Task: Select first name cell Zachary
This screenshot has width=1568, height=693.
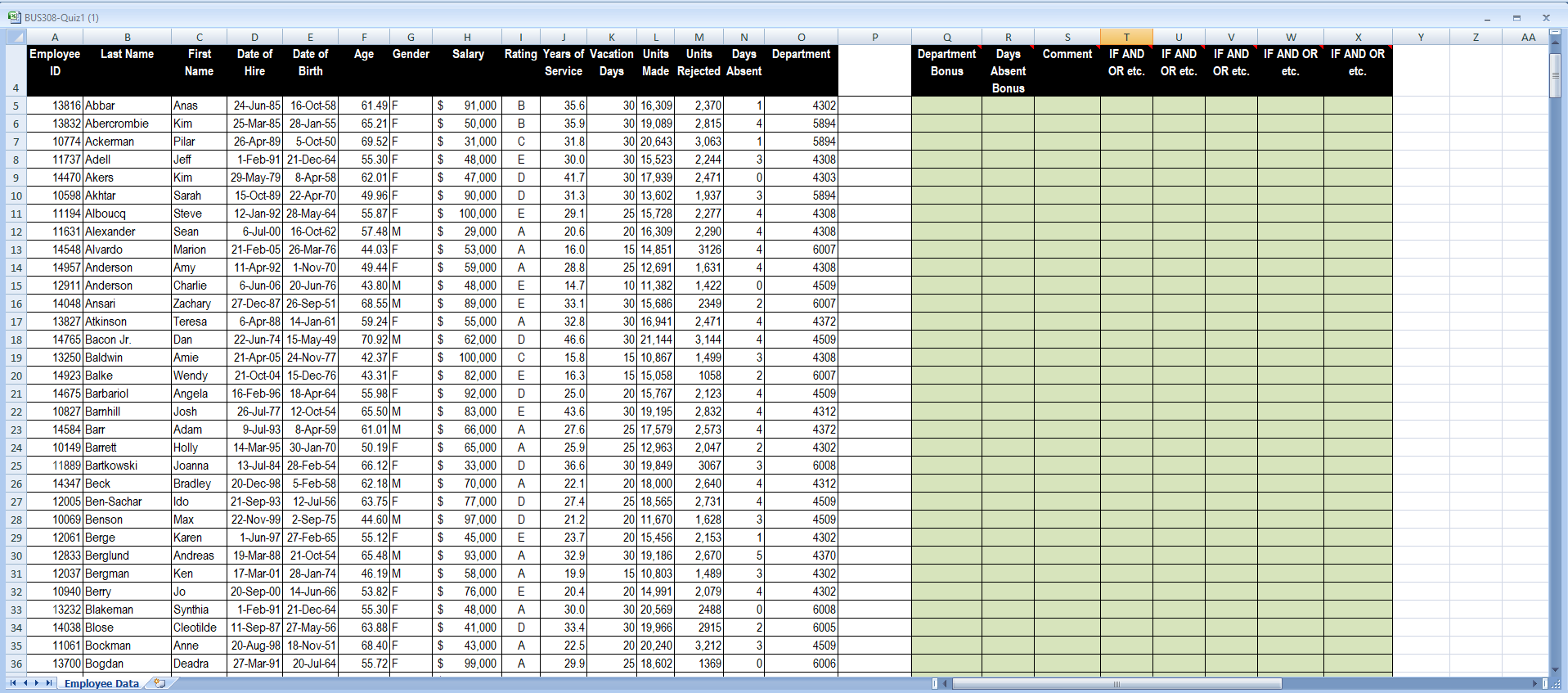Action: tap(199, 304)
